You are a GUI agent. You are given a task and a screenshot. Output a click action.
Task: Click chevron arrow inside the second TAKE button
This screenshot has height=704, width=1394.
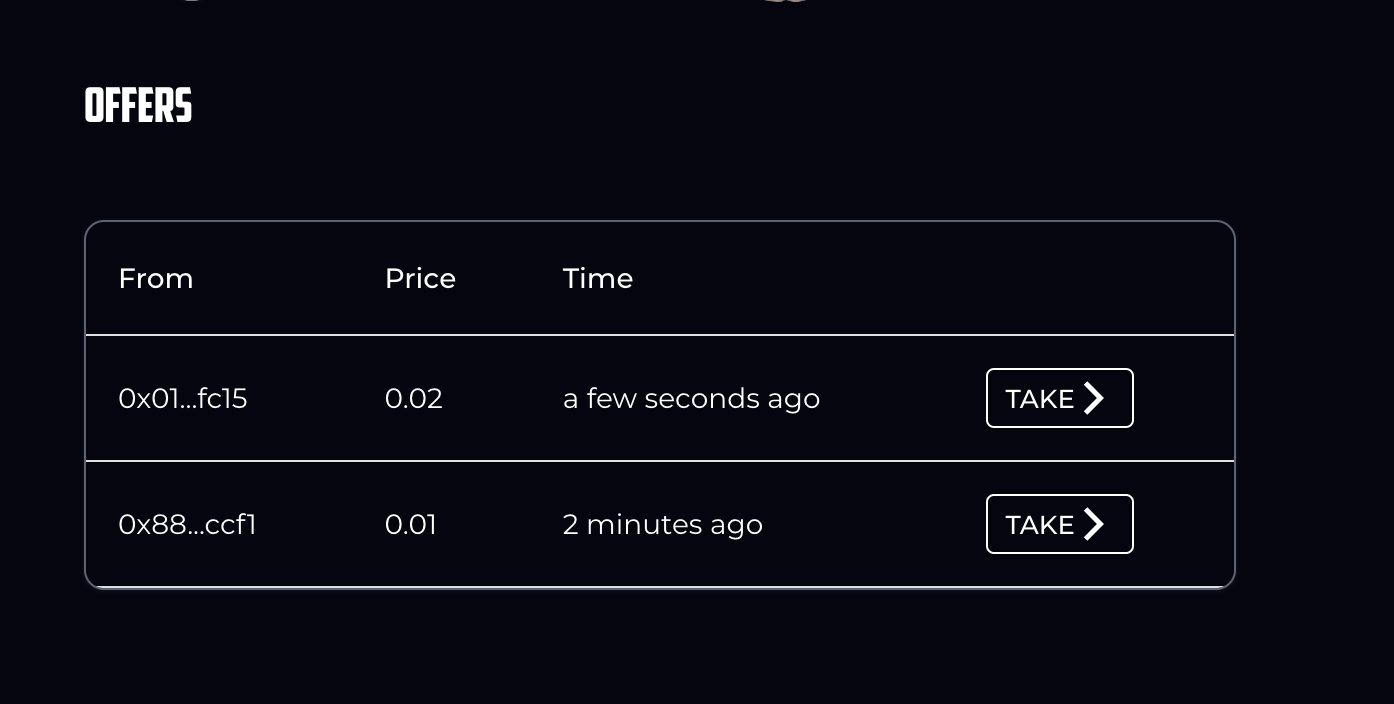point(1094,524)
